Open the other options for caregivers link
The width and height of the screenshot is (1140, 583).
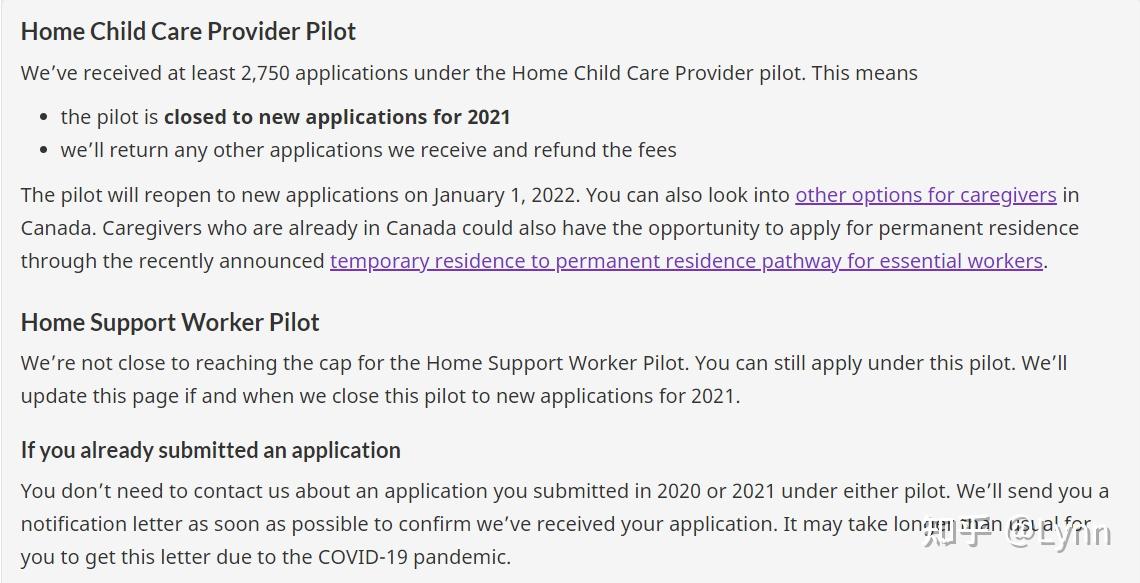[926, 195]
